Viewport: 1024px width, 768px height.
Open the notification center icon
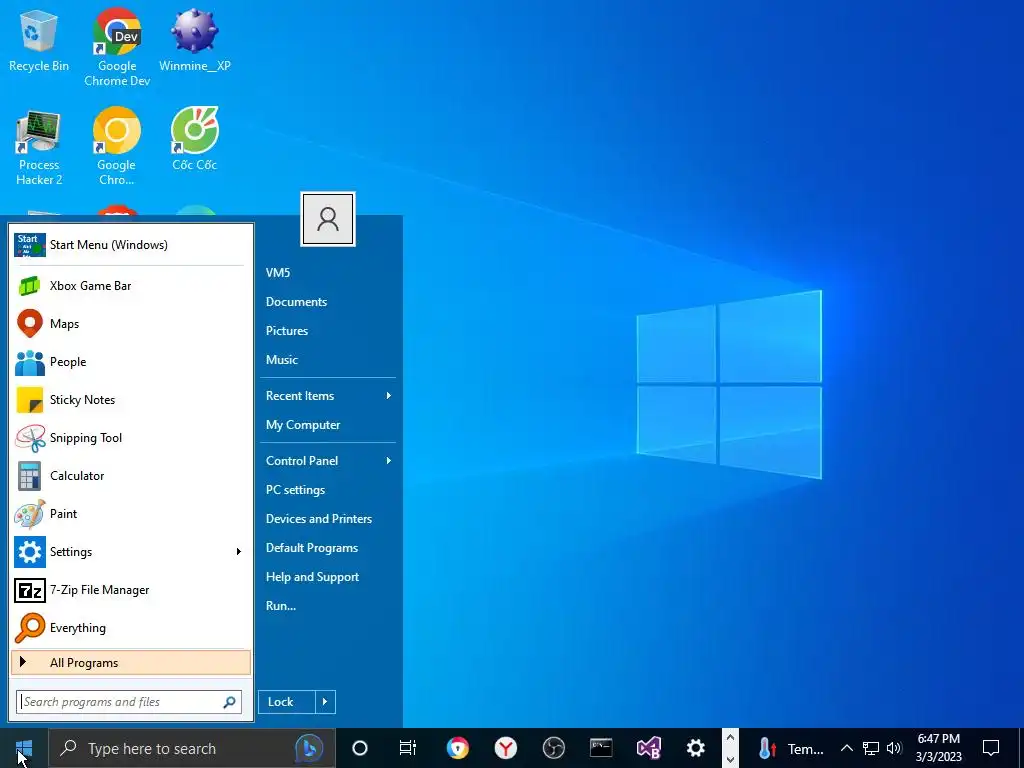coord(991,748)
